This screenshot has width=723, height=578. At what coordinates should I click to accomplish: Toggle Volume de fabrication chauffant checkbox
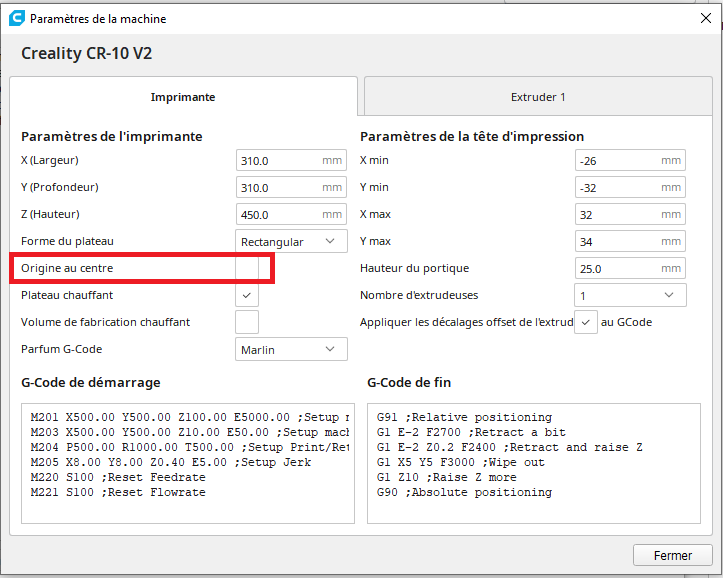[247, 322]
